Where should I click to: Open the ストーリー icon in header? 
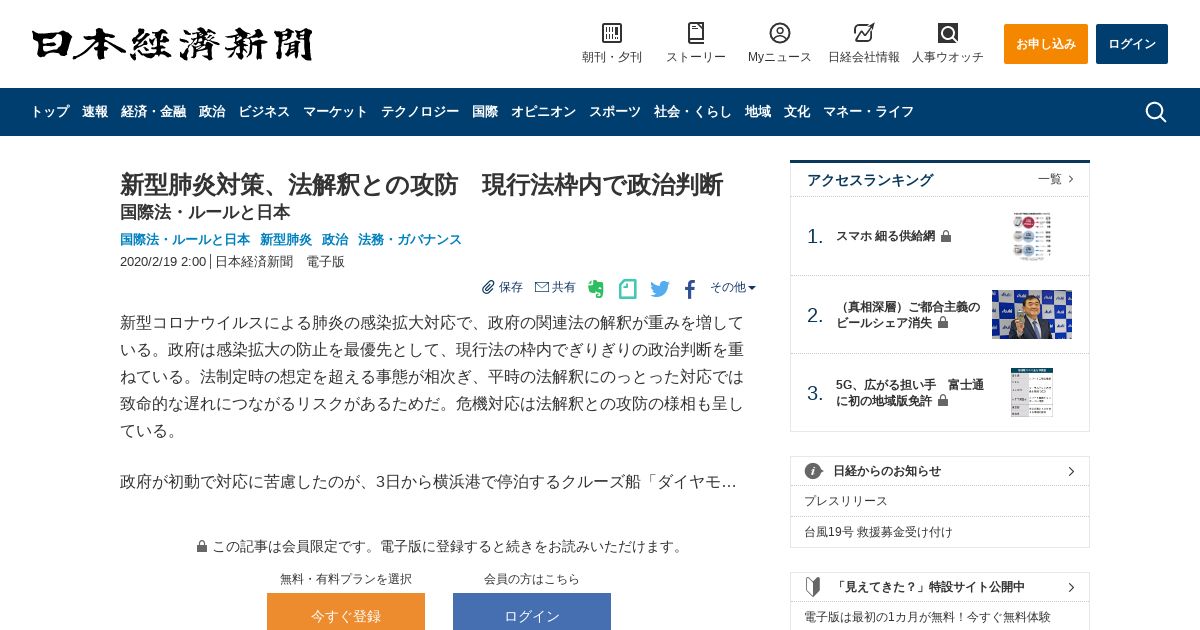(696, 33)
